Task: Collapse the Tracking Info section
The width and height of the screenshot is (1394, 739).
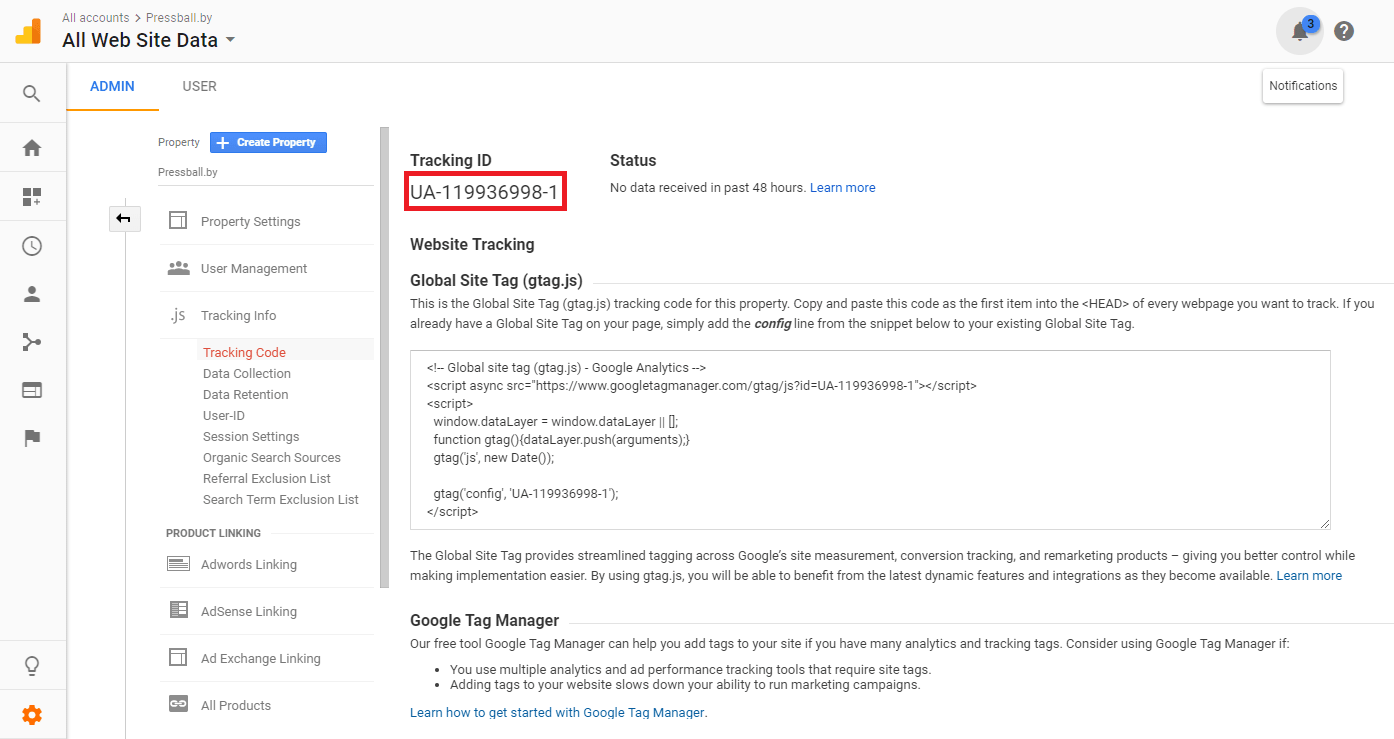Action: [238, 316]
